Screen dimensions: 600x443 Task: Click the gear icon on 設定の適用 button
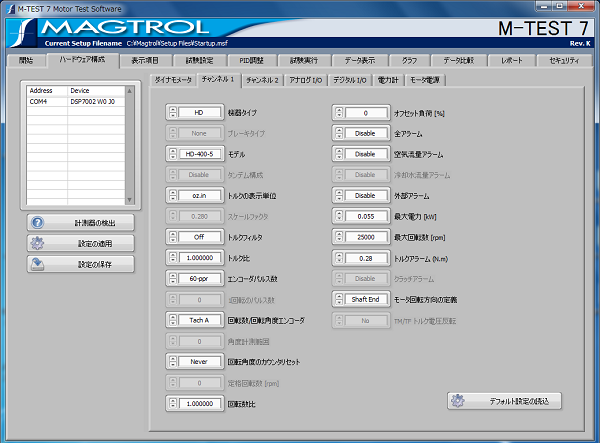point(38,243)
